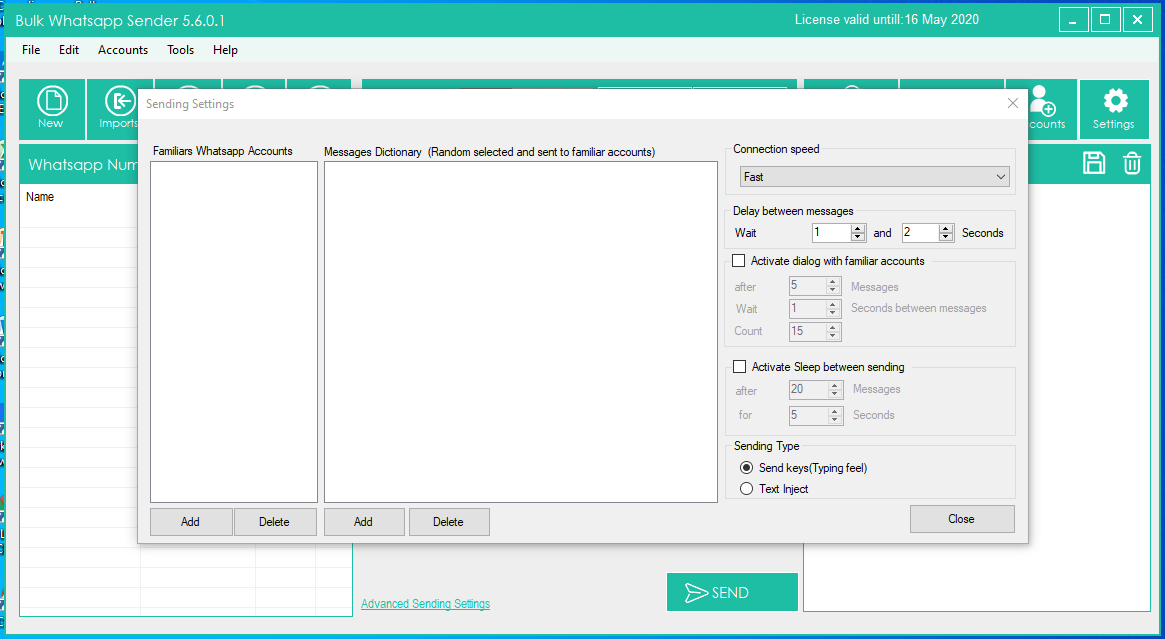Decrease the second delay seconds value
The height and width of the screenshot is (639, 1165).
[946, 238]
